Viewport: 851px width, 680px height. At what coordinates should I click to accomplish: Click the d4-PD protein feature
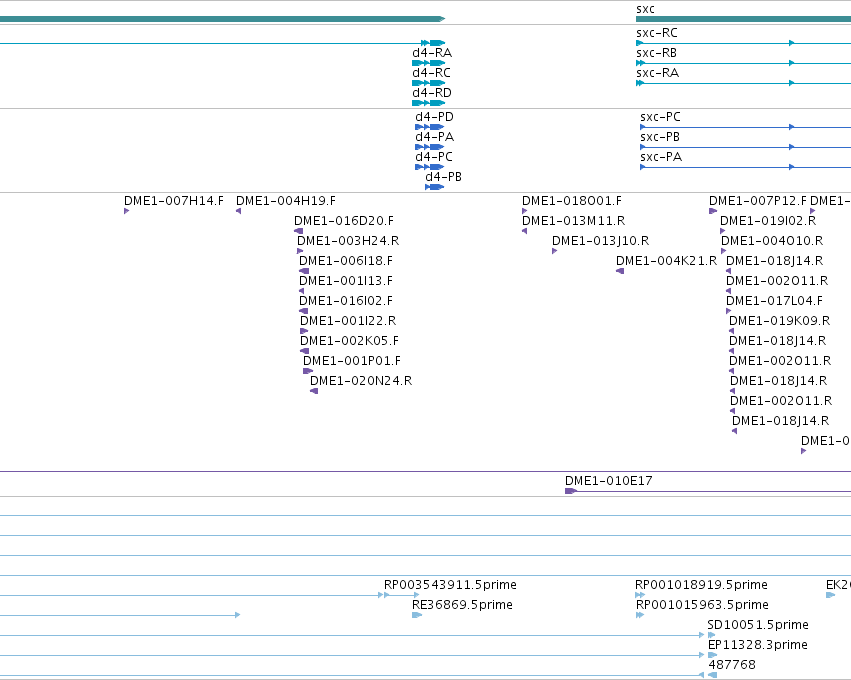pyautogui.click(x=429, y=127)
